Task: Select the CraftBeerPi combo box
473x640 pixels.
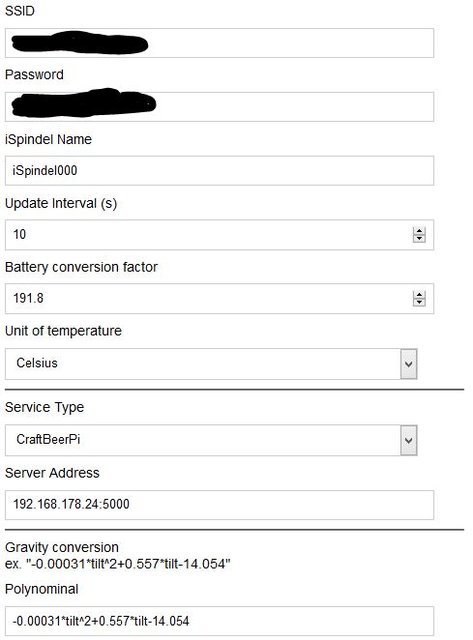Action: click(x=211, y=440)
